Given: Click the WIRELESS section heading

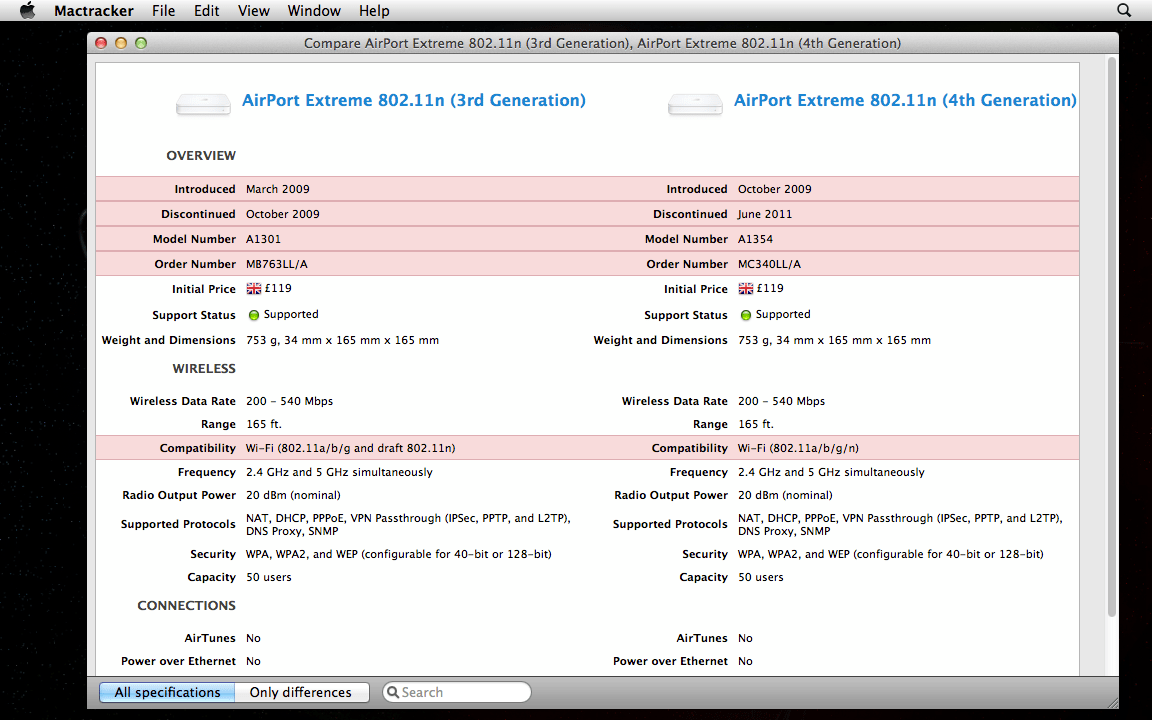Looking at the screenshot, I should pyautogui.click(x=204, y=369).
